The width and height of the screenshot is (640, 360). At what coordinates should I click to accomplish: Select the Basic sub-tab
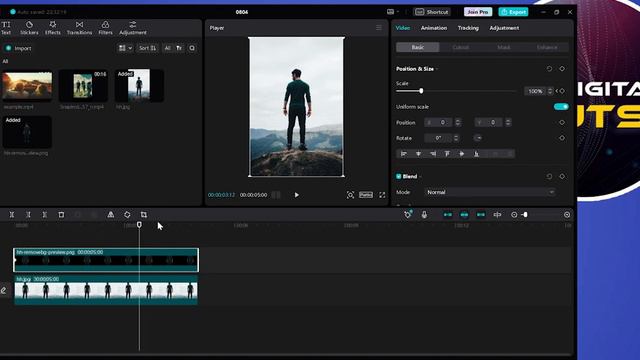(418, 47)
